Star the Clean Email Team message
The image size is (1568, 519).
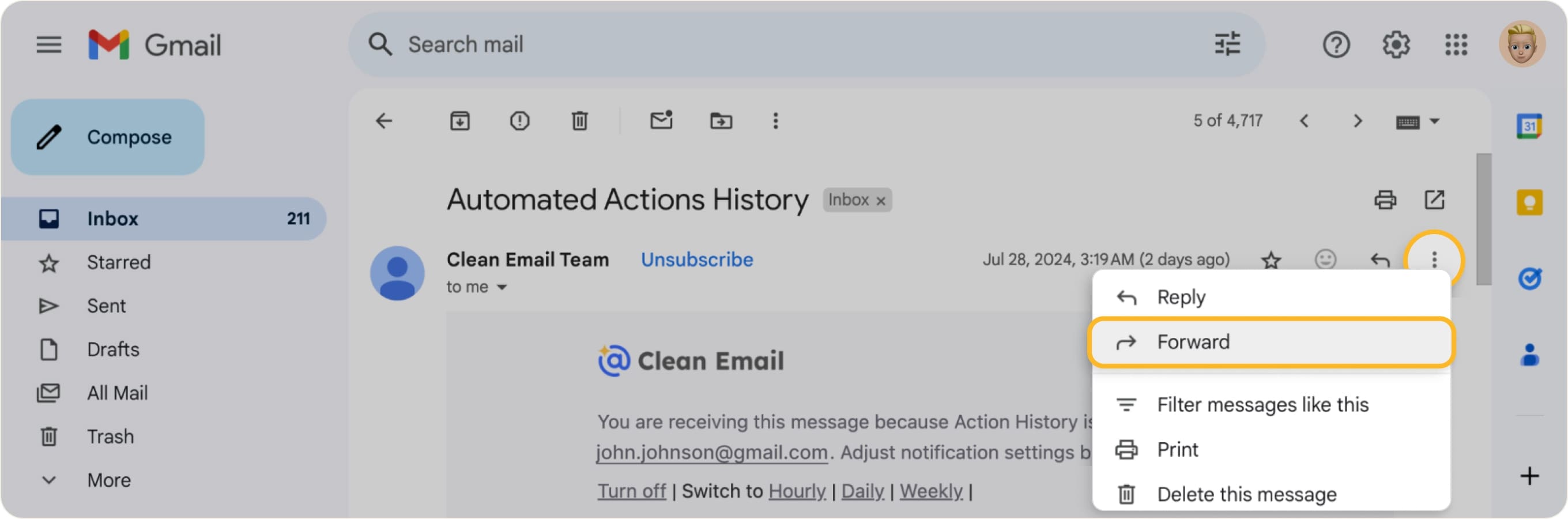point(1272,260)
